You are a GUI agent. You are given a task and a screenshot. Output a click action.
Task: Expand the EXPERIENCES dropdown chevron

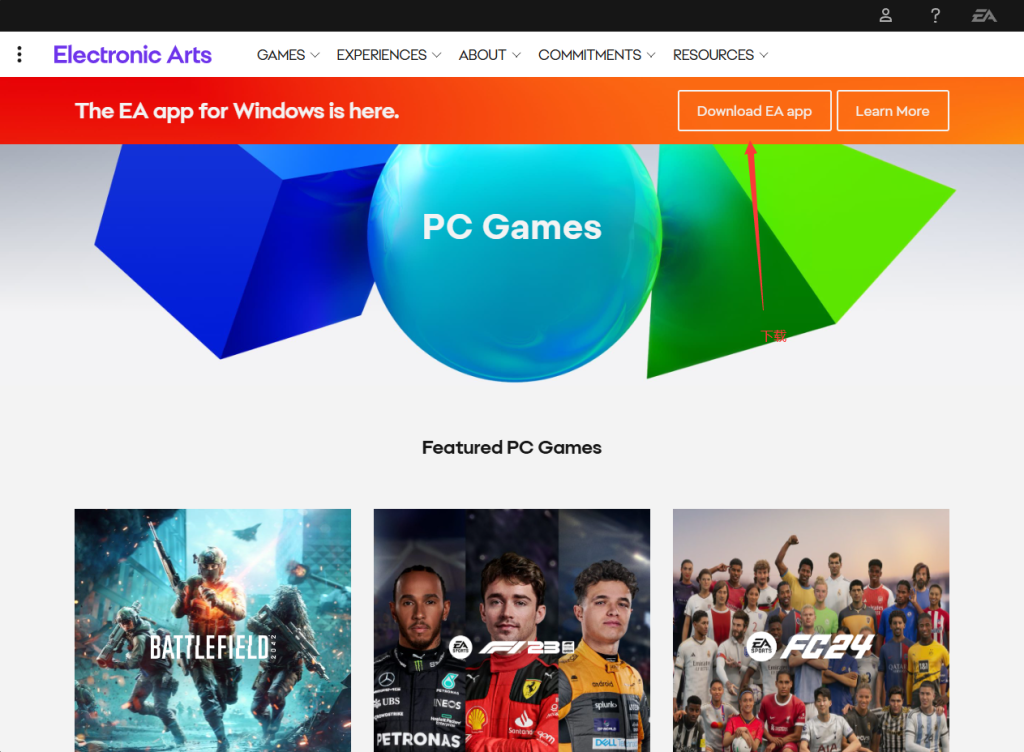[437, 55]
